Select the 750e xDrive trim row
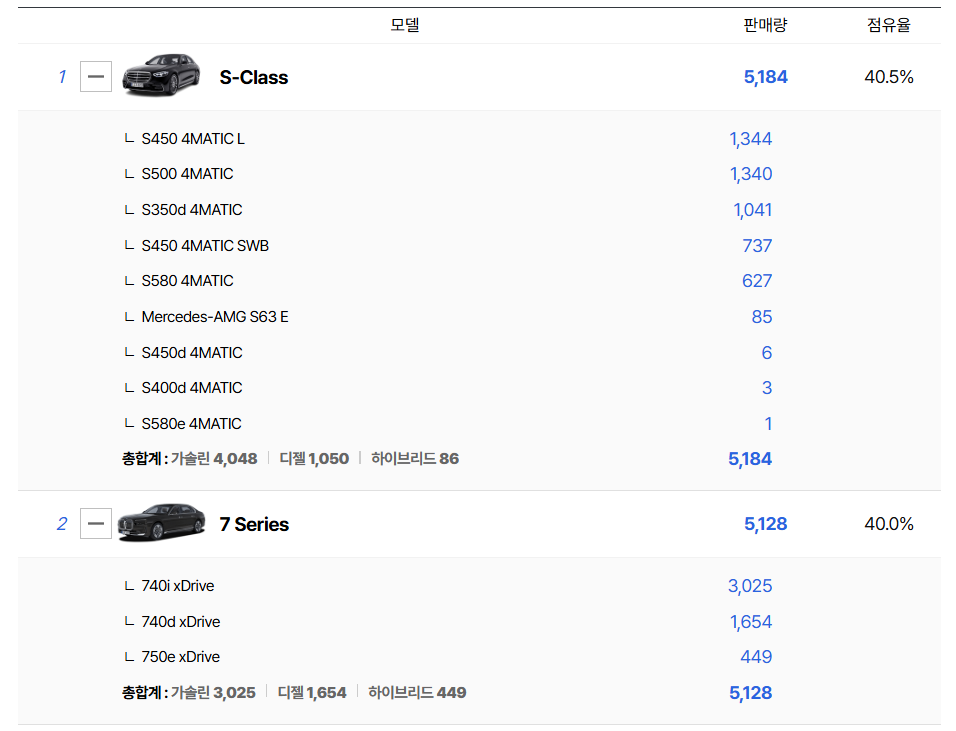This screenshot has width=956, height=731. pyautogui.click(x=180, y=657)
